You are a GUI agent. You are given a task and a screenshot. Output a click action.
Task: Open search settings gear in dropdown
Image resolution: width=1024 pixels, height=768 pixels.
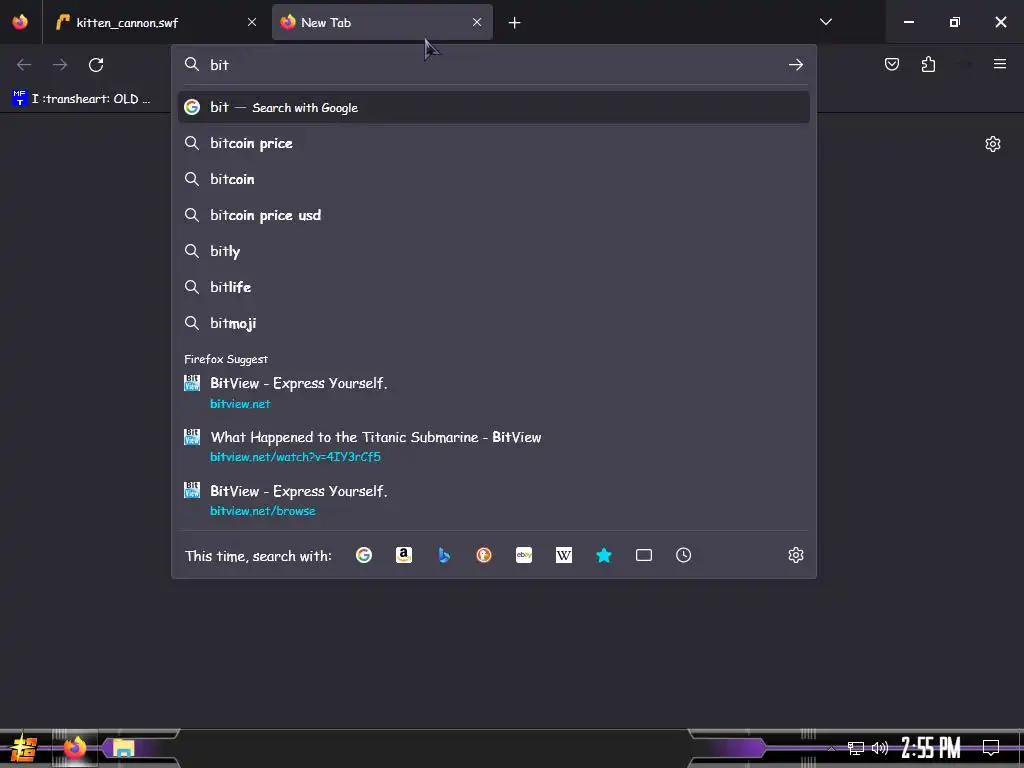pos(795,555)
